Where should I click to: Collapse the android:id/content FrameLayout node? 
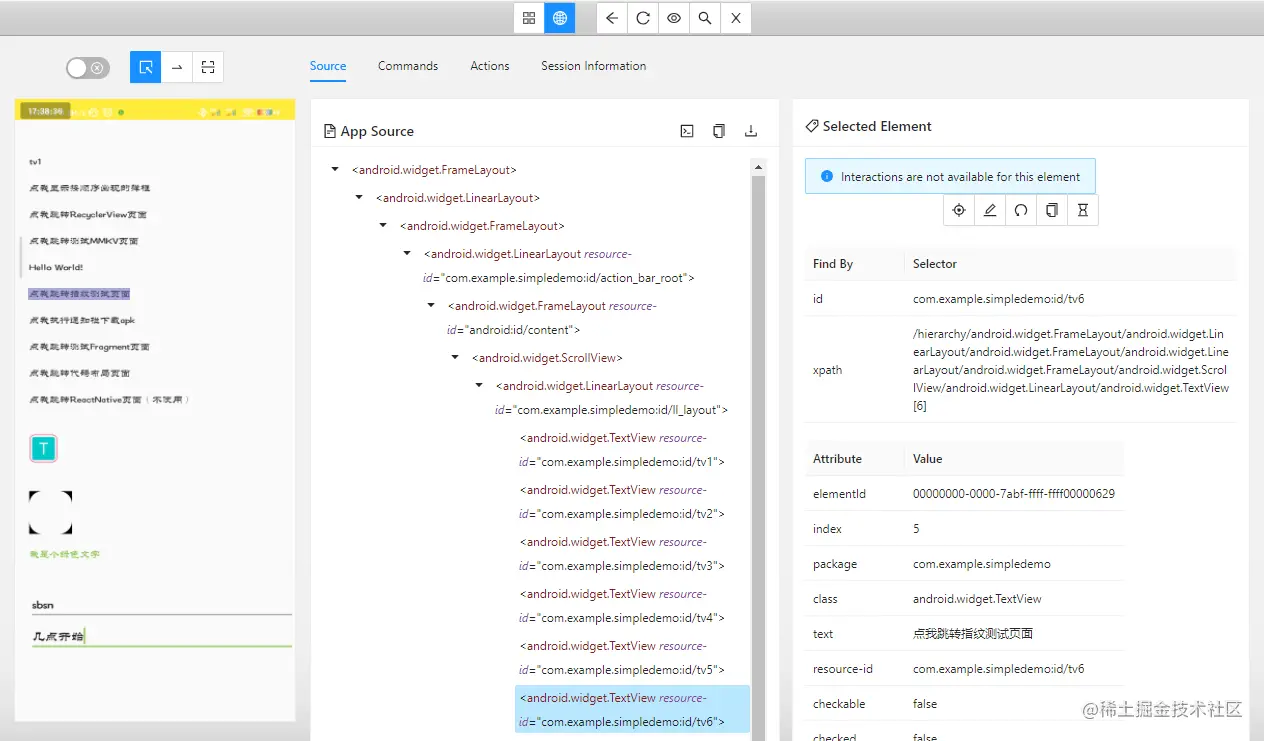coord(431,306)
